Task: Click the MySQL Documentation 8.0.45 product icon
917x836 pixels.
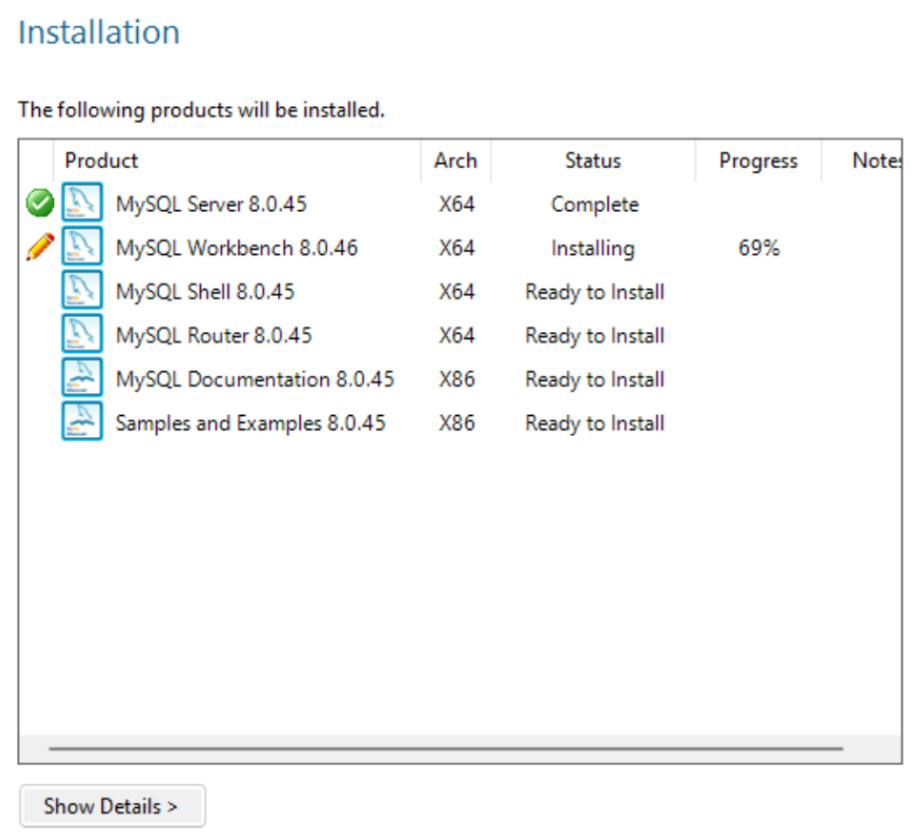Action: click(82, 379)
